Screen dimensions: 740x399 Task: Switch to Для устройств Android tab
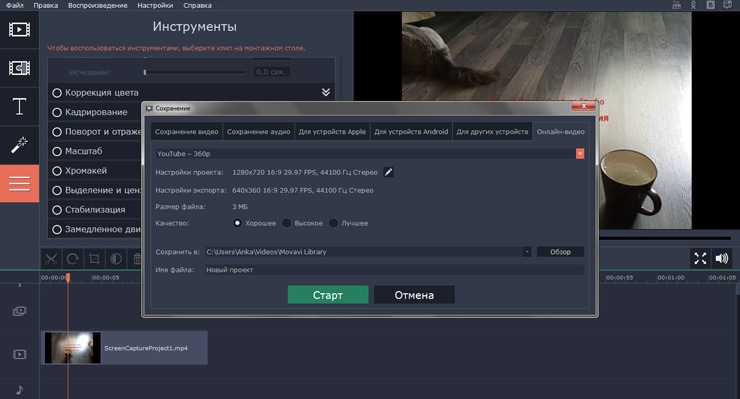pyautogui.click(x=411, y=132)
